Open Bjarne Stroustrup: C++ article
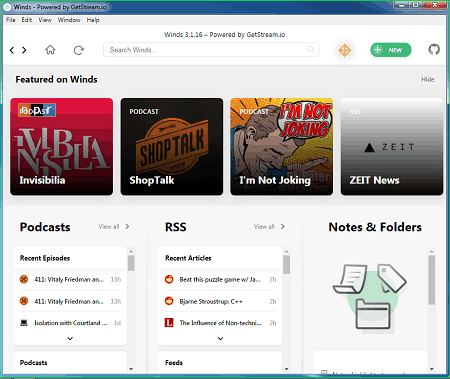The width and height of the screenshot is (450, 379). tap(221, 301)
